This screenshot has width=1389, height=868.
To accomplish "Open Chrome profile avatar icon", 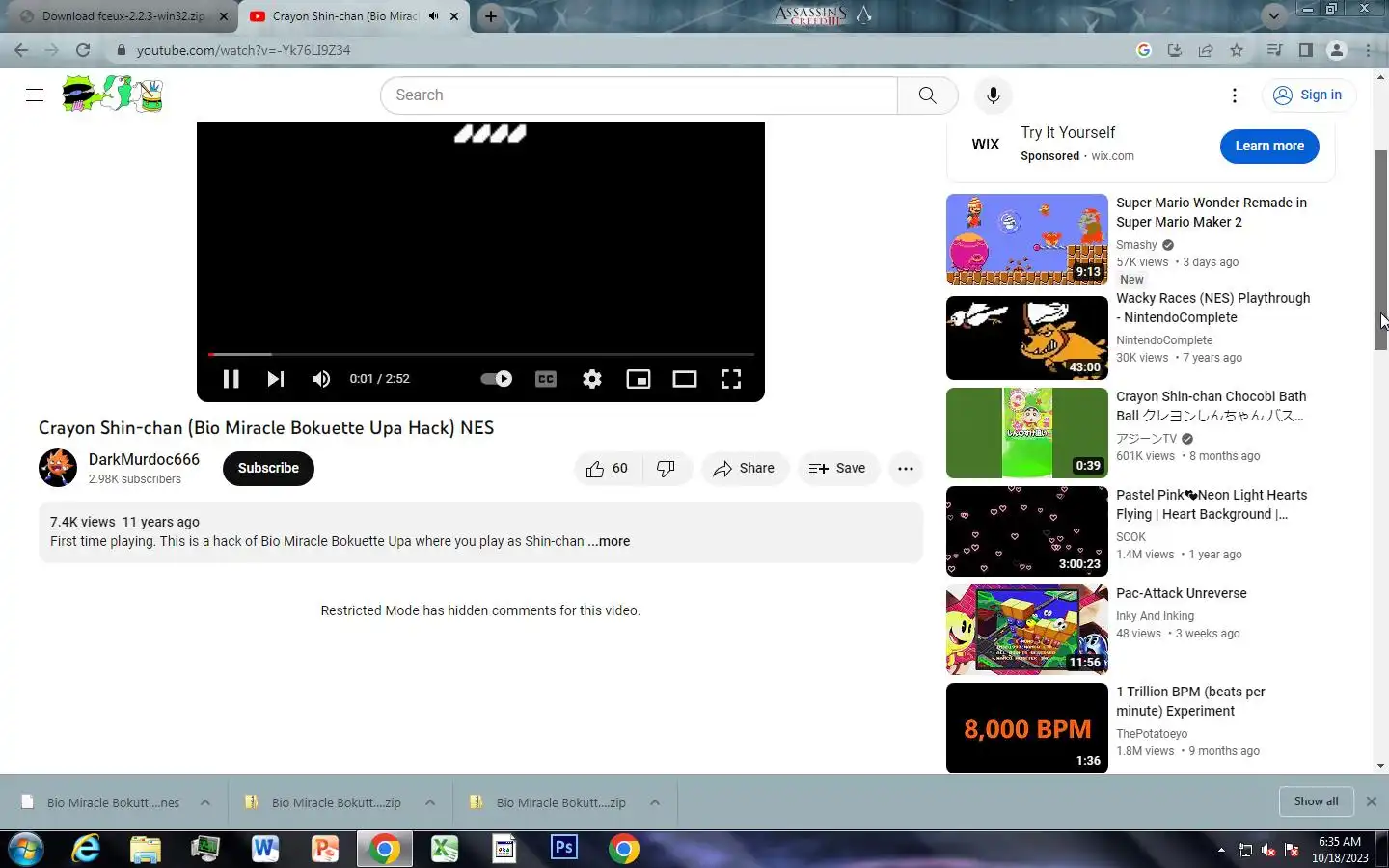I will [x=1337, y=50].
